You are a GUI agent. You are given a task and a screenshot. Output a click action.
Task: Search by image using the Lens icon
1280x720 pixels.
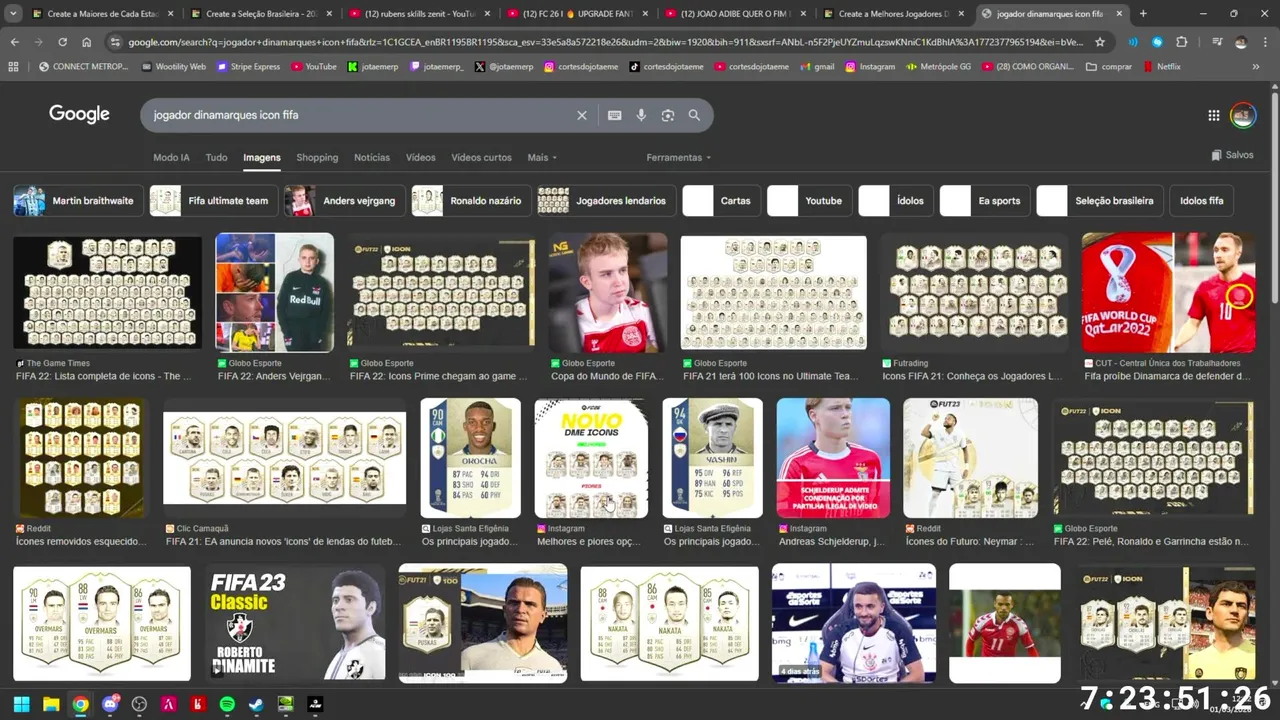tap(668, 115)
